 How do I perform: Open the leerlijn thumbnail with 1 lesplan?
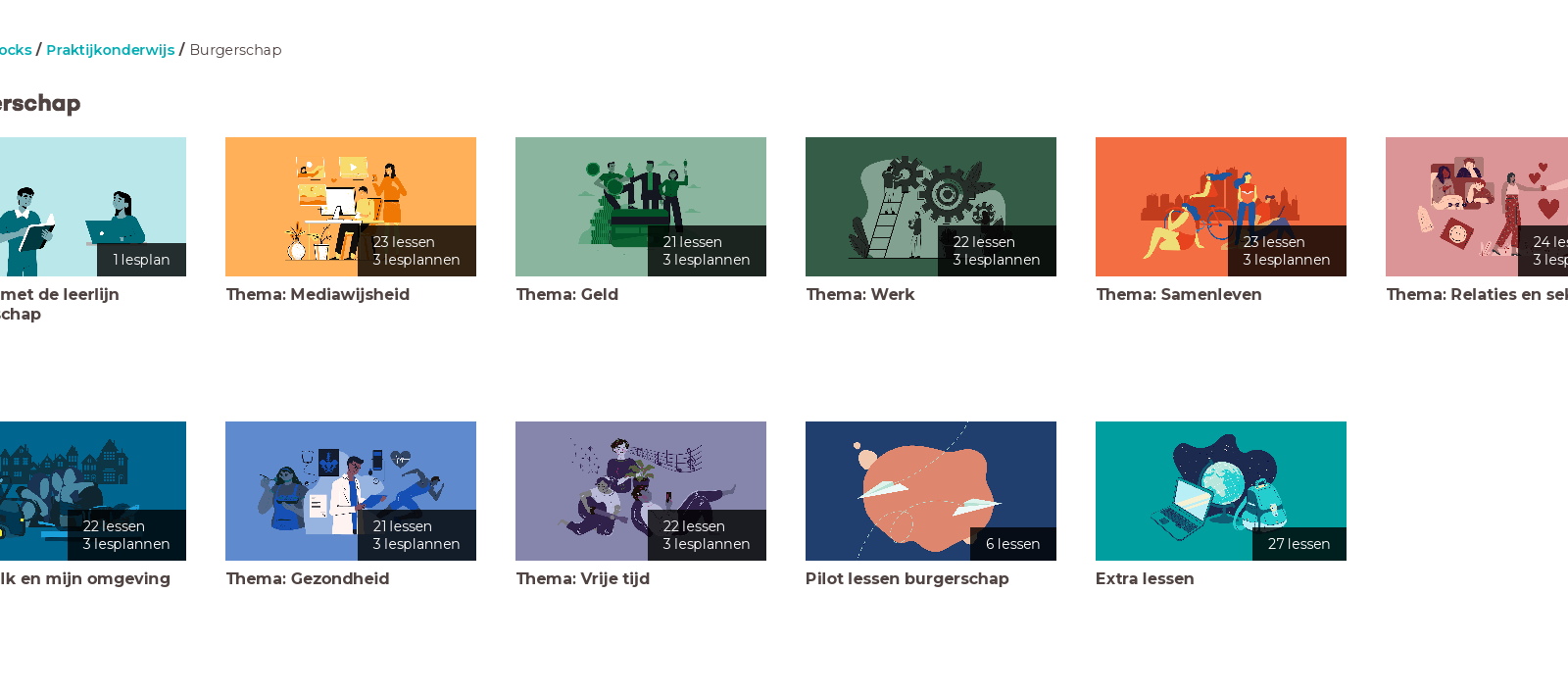tap(93, 207)
